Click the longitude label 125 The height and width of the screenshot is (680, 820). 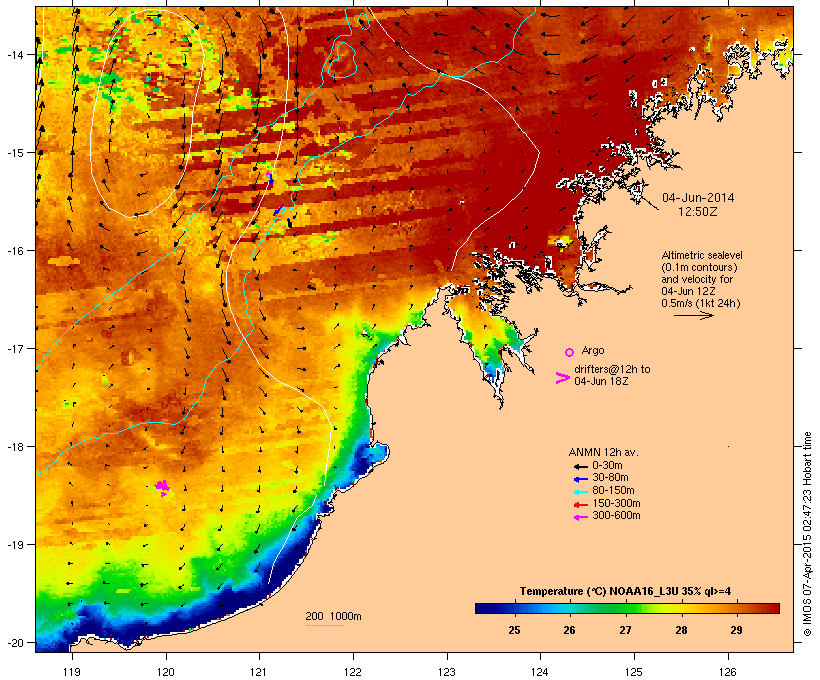click(634, 672)
